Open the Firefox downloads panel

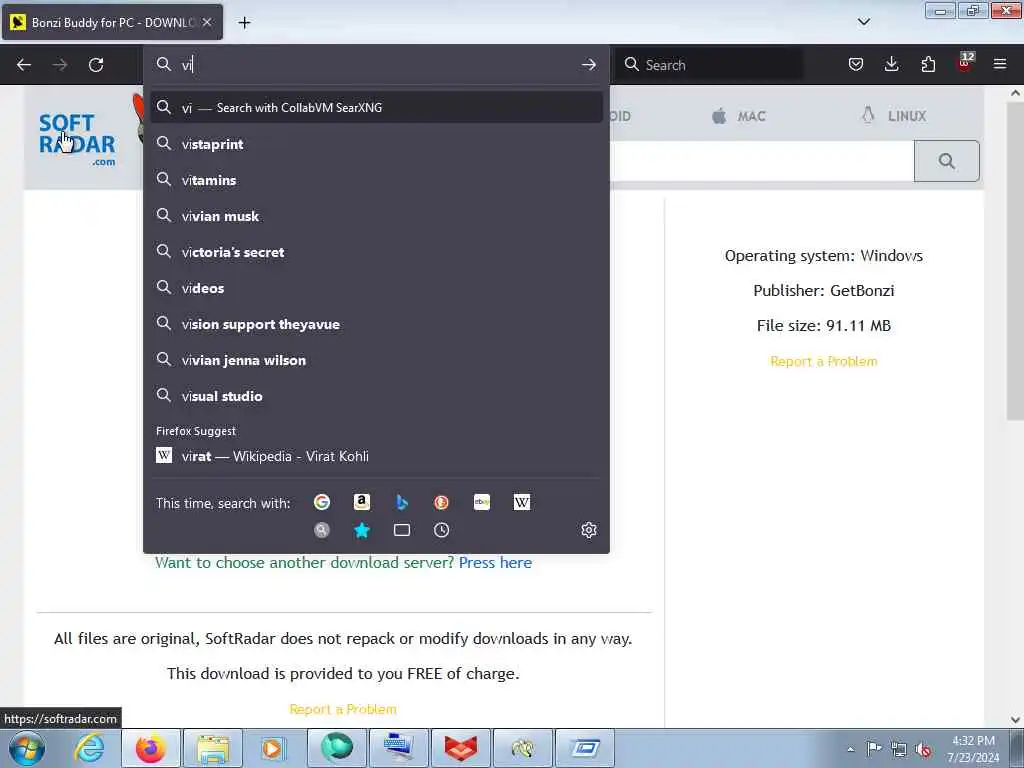891,64
